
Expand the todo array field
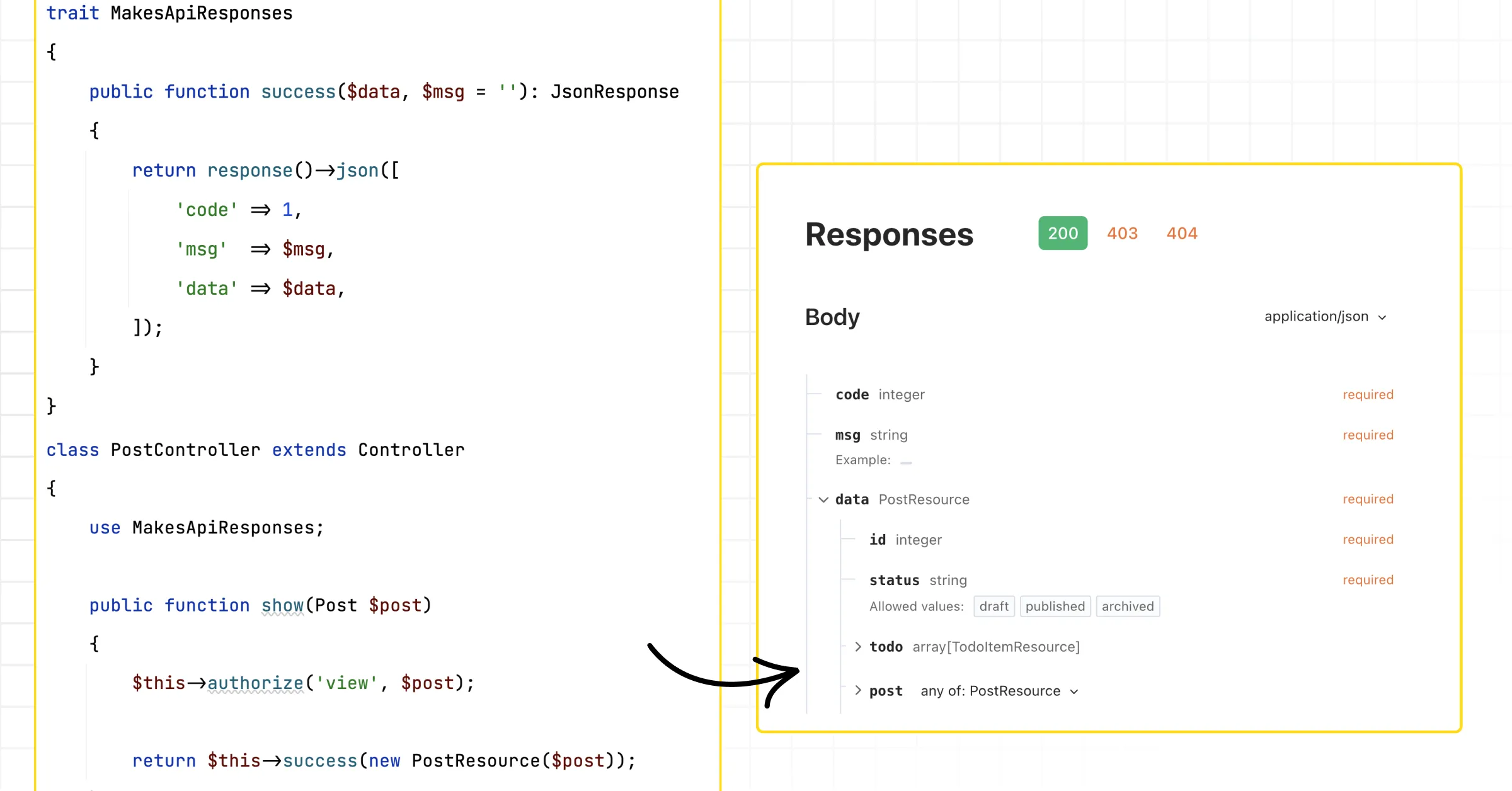[857, 647]
